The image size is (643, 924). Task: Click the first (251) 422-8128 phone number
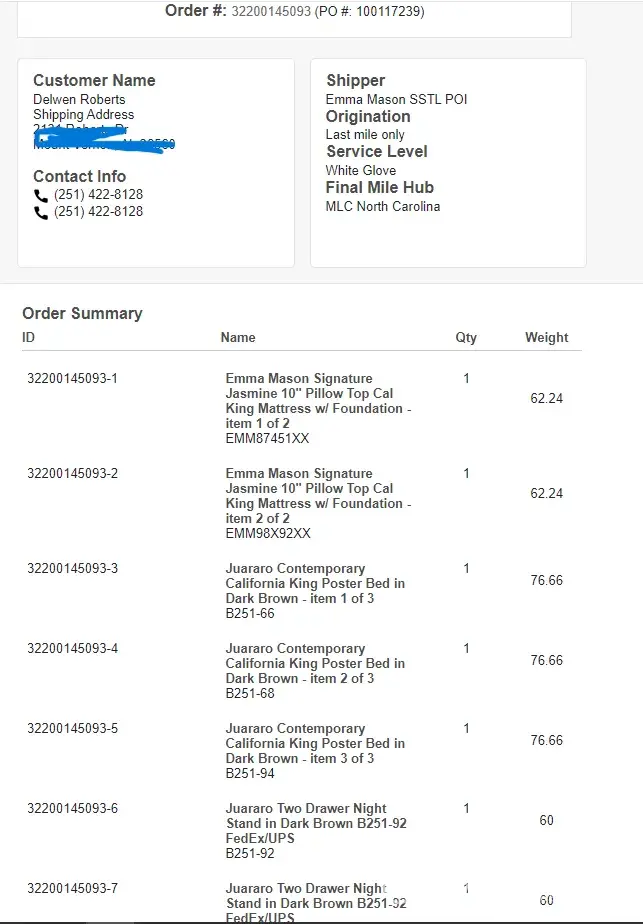(98, 195)
